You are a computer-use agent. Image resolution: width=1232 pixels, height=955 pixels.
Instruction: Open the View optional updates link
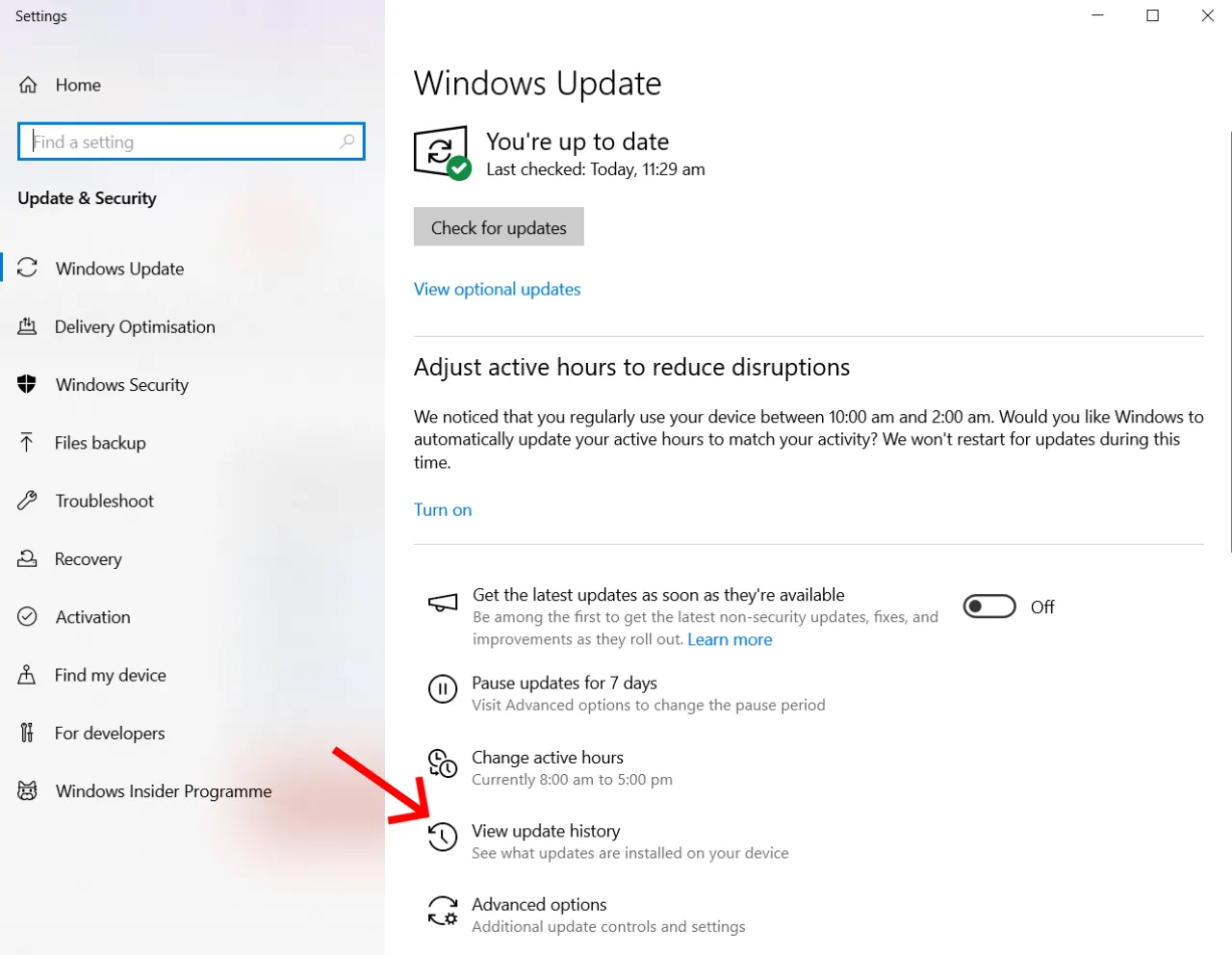coord(497,289)
